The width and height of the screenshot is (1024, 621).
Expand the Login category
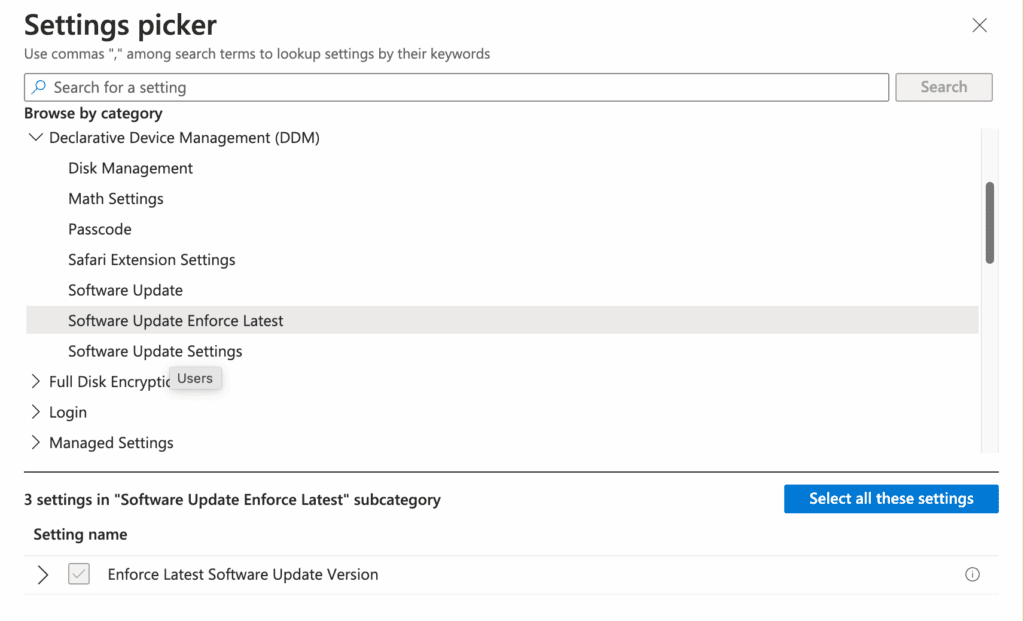[x=36, y=412]
